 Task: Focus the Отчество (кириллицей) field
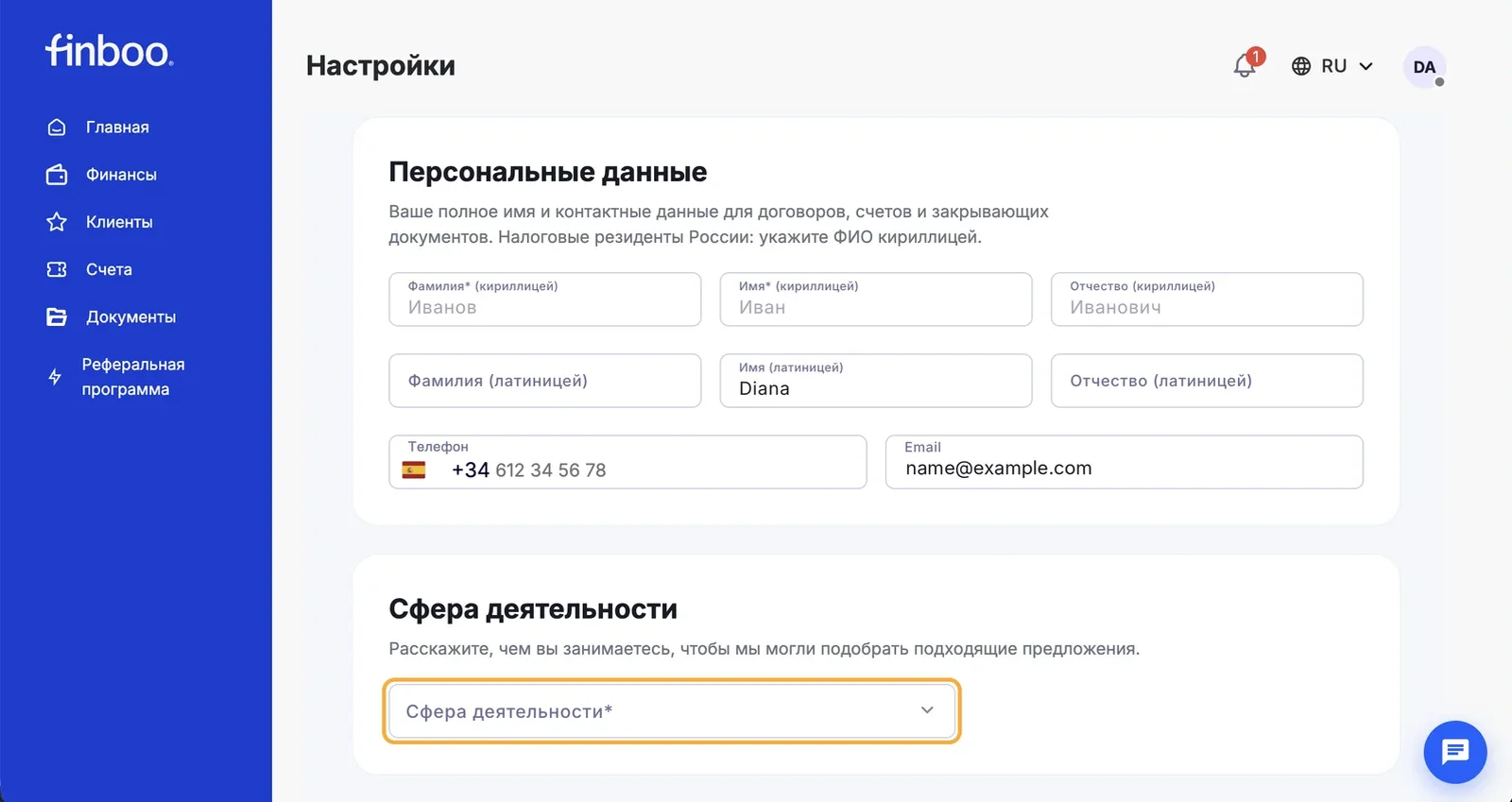[1207, 299]
